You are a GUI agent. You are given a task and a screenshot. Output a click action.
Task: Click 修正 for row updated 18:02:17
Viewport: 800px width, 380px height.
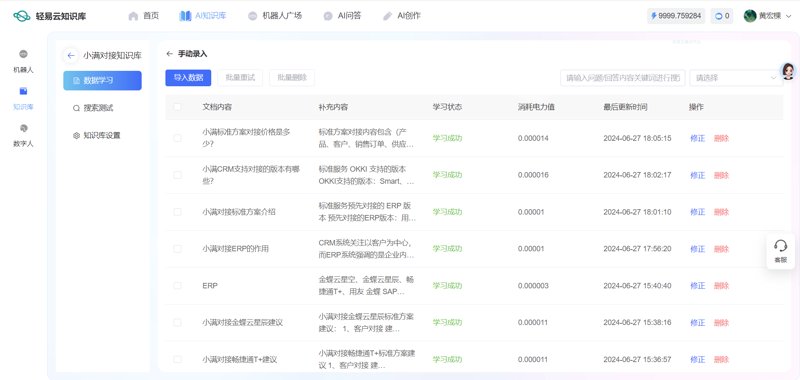click(x=697, y=175)
